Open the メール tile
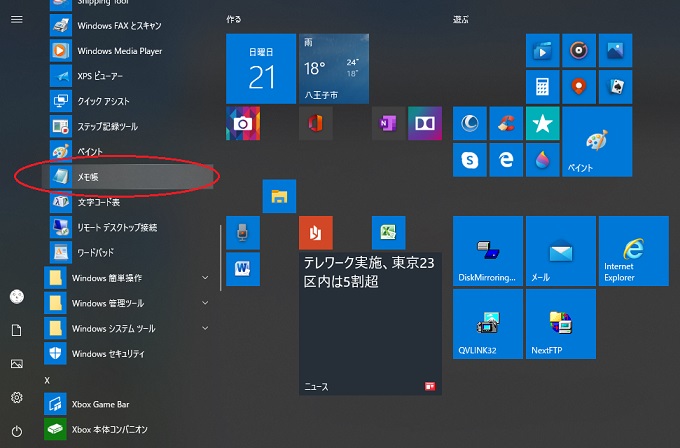This screenshot has height=448, width=680. click(x=561, y=251)
